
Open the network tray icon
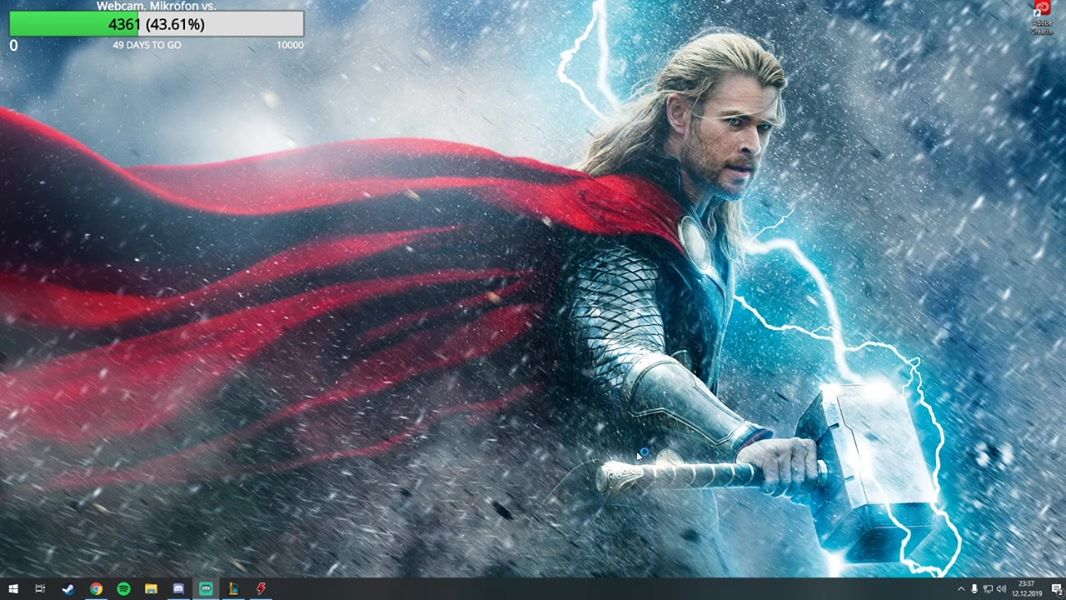coord(988,589)
